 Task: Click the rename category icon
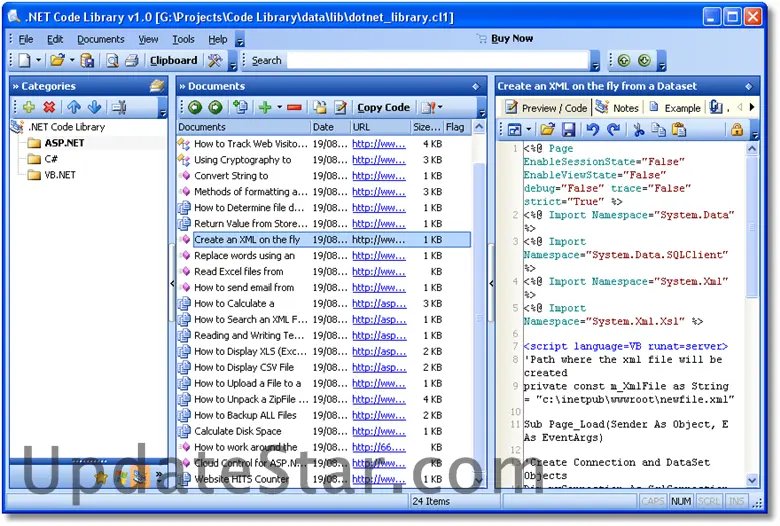pyautogui.click(x=119, y=107)
